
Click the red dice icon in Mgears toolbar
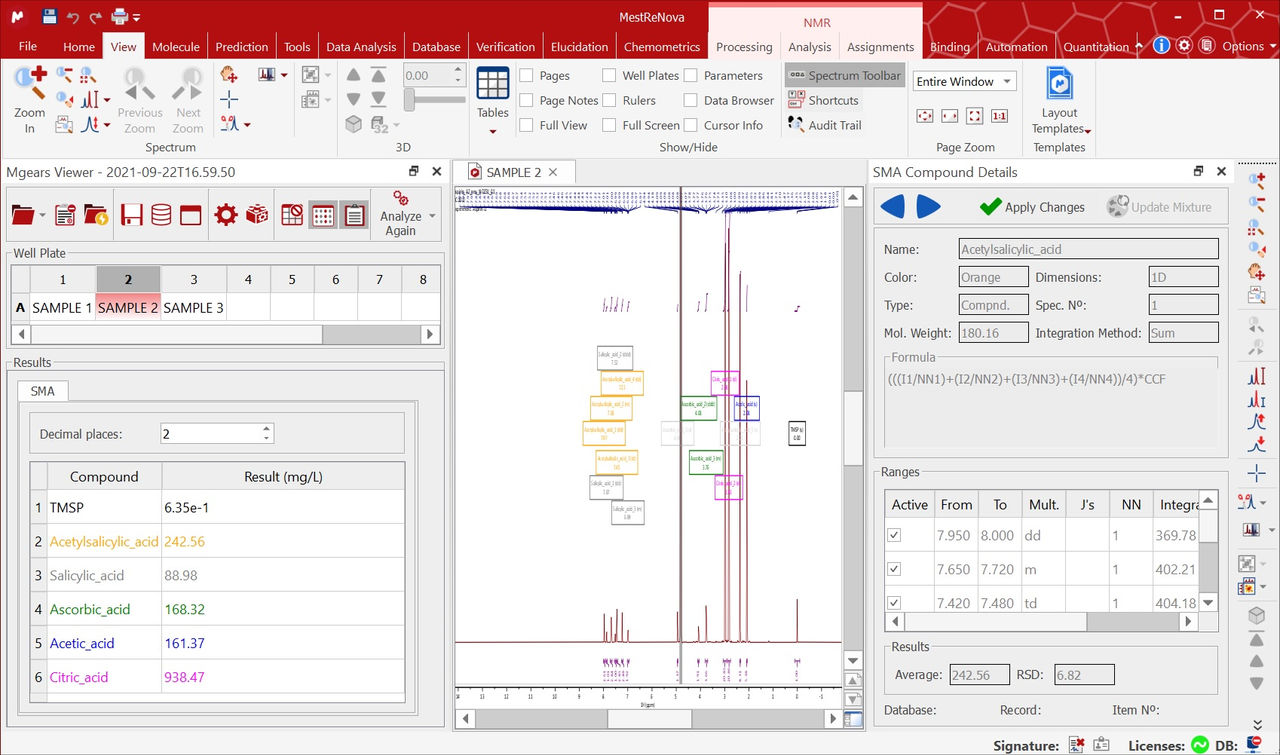[x=257, y=215]
